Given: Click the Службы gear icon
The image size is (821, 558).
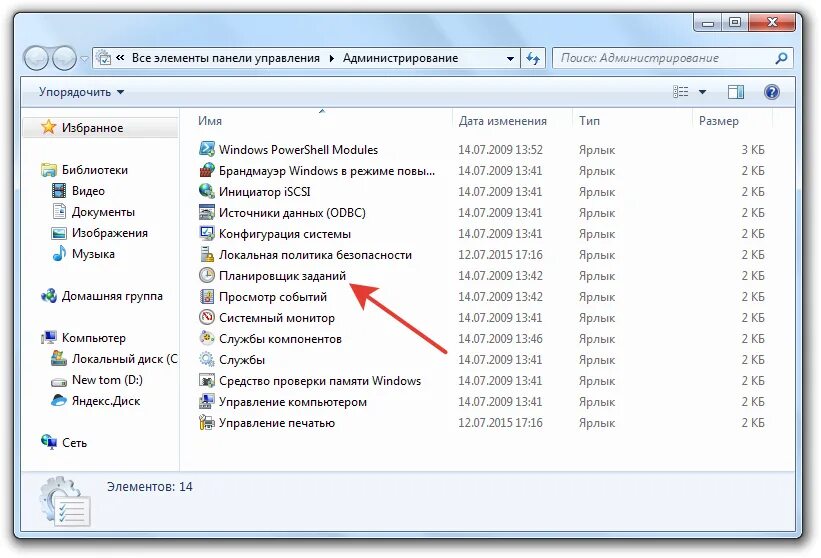Looking at the screenshot, I should [207, 359].
